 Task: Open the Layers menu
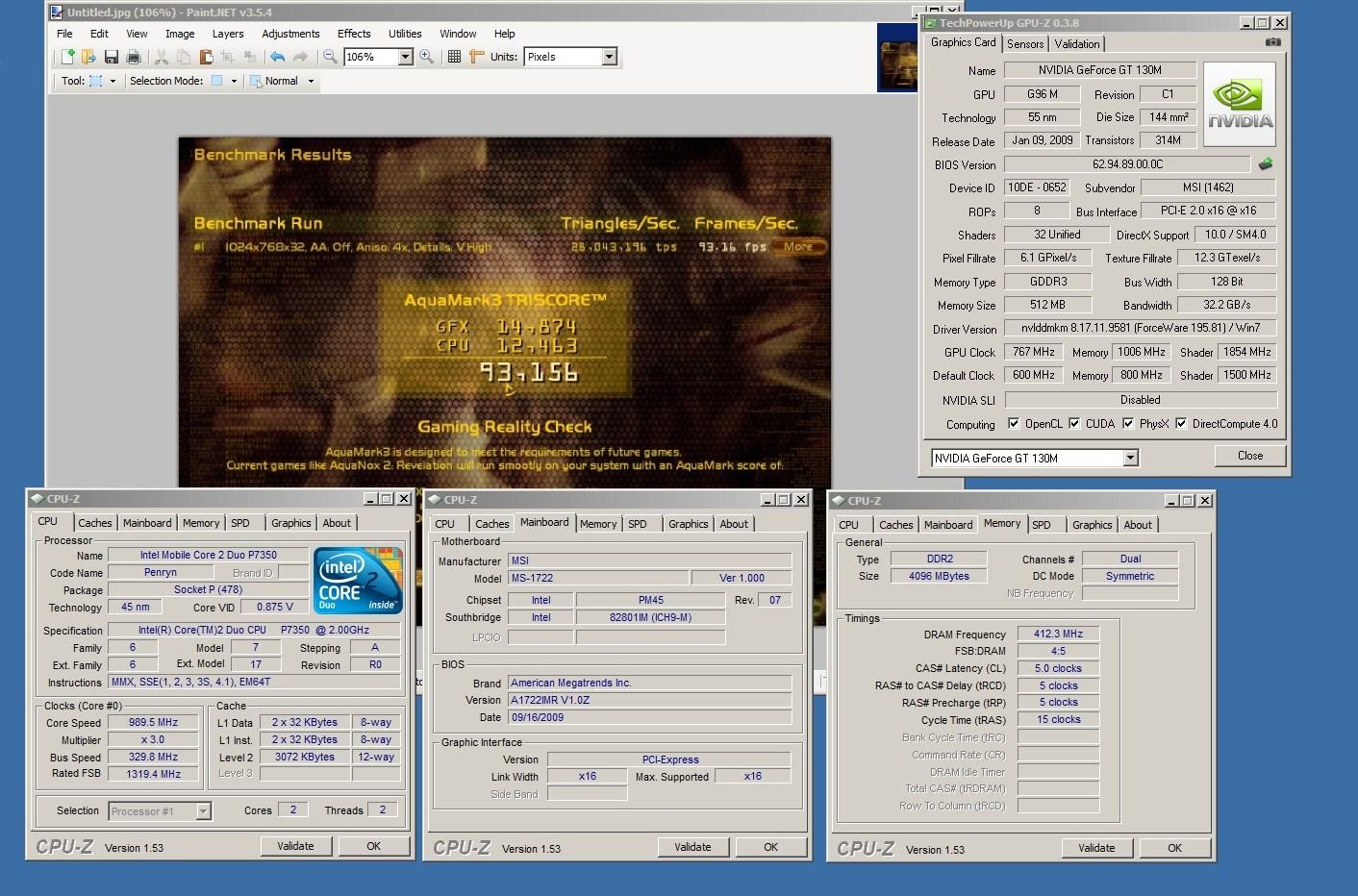[228, 34]
